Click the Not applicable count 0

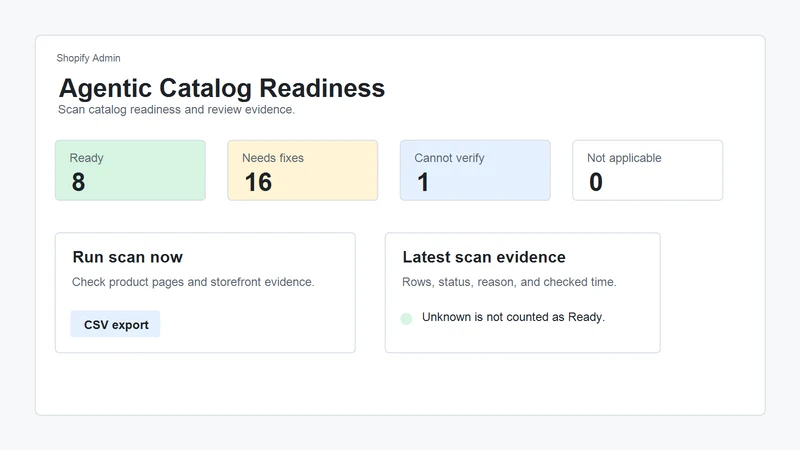coord(596,182)
